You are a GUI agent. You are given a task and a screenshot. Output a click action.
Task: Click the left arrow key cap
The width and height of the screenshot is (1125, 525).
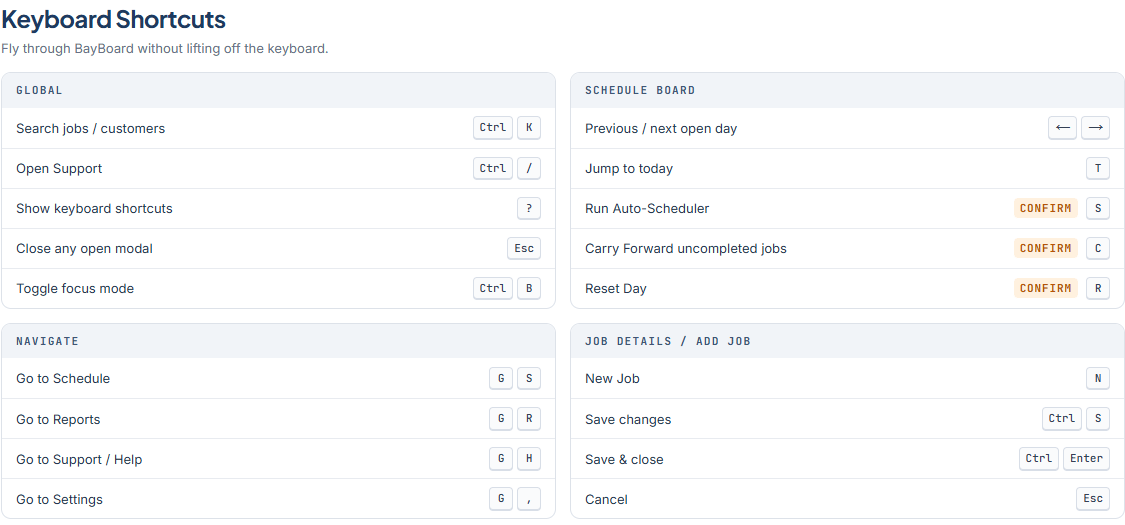pos(1063,128)
